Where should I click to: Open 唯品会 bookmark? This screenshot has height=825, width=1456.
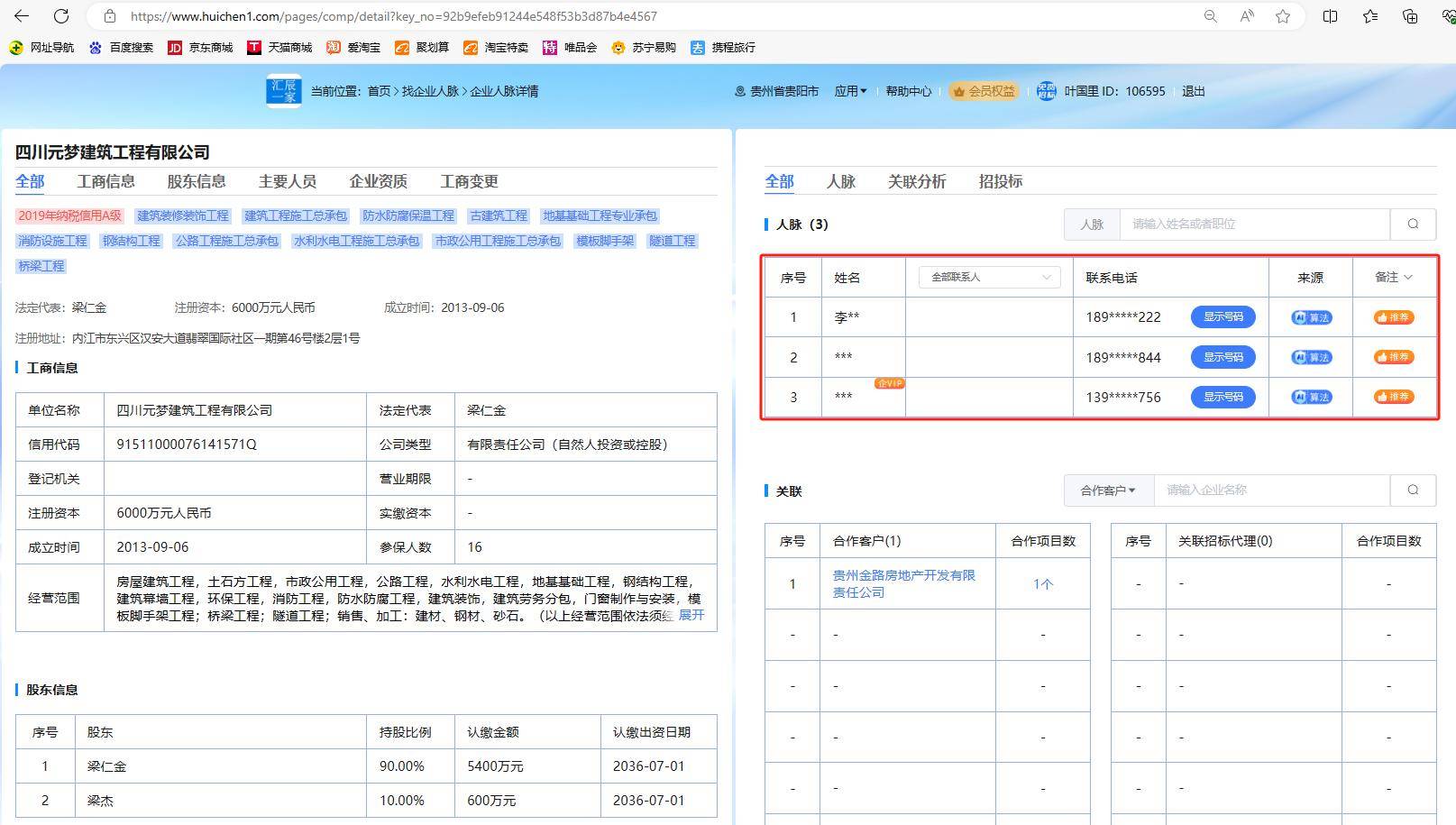[x=570, y=48]
